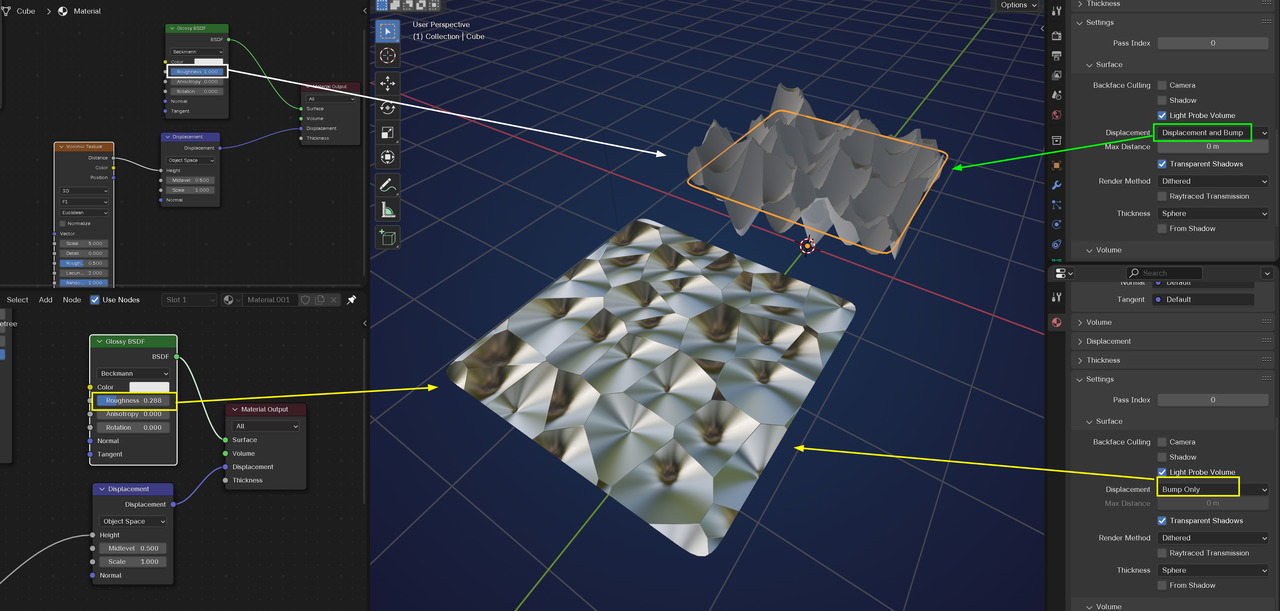
Task: Open the 3D Cursor tool
Action: coord(387,55)
